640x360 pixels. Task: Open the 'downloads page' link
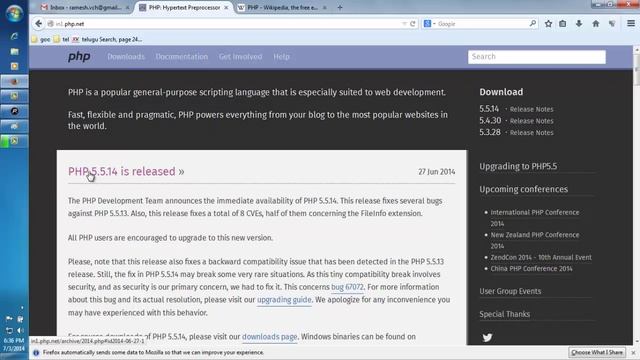click(269, 337)
